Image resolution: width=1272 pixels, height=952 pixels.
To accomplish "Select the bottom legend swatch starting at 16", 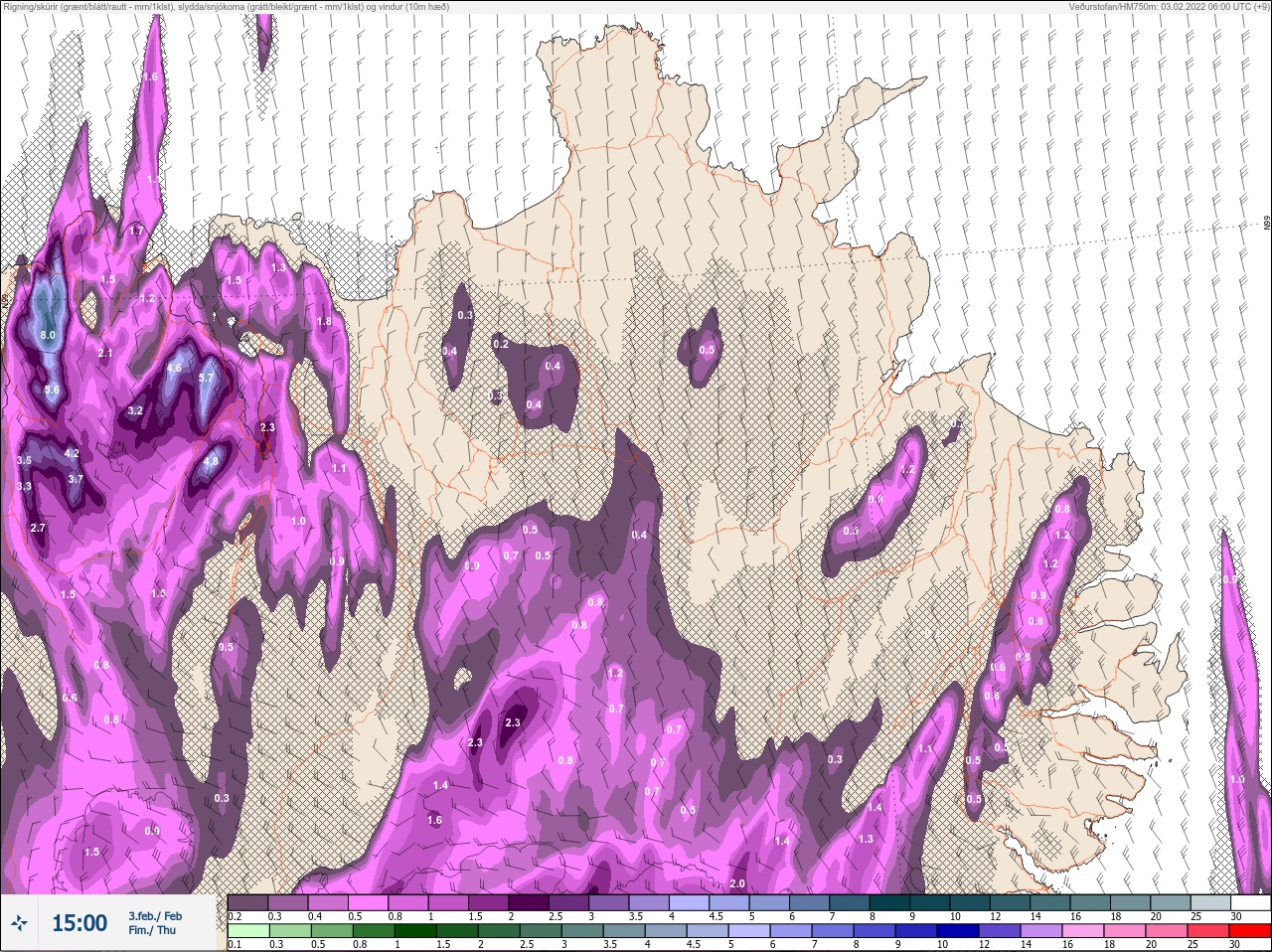I will (1084, 931).
